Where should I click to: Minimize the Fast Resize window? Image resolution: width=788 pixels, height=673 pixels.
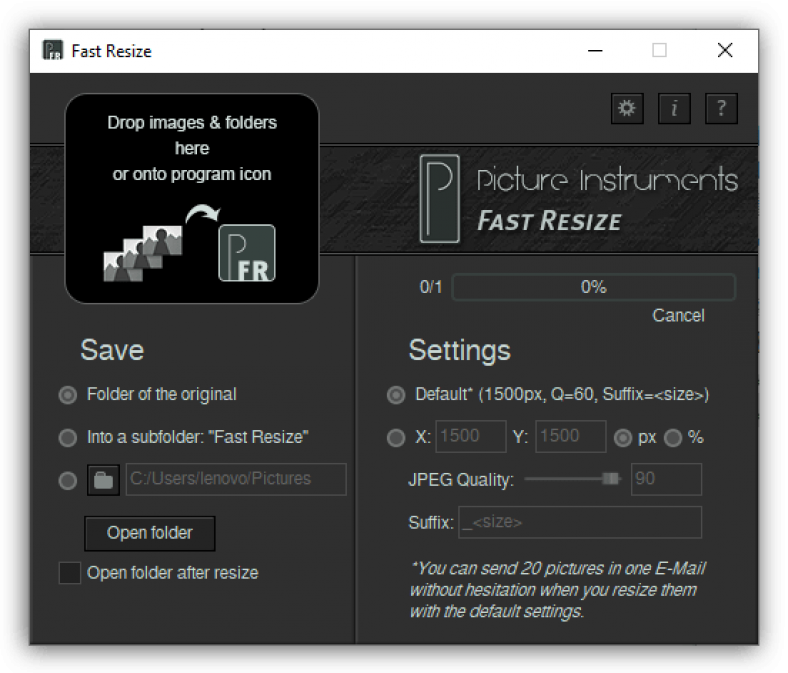point(595,50)
